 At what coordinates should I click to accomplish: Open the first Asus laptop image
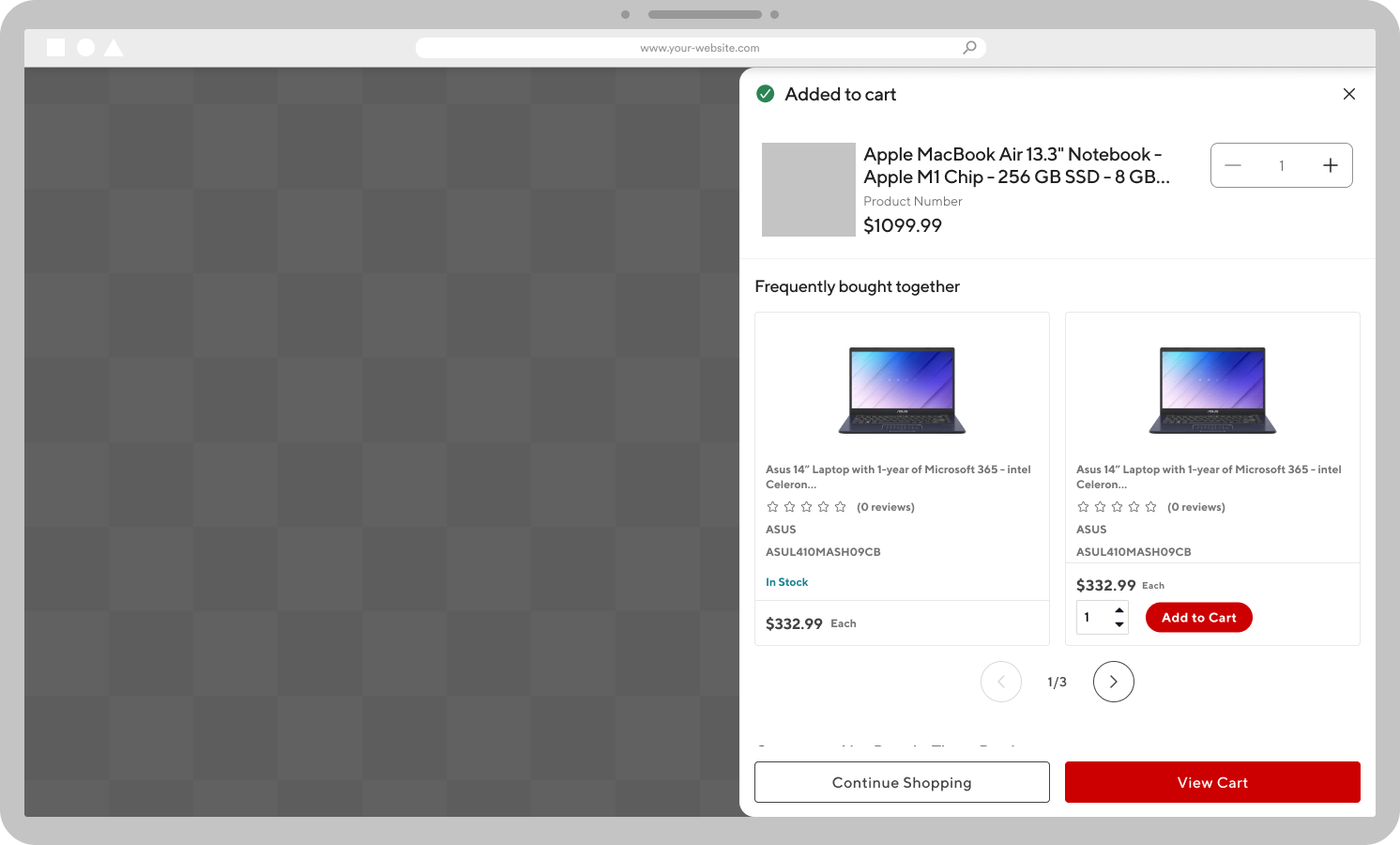coord(902,390)
